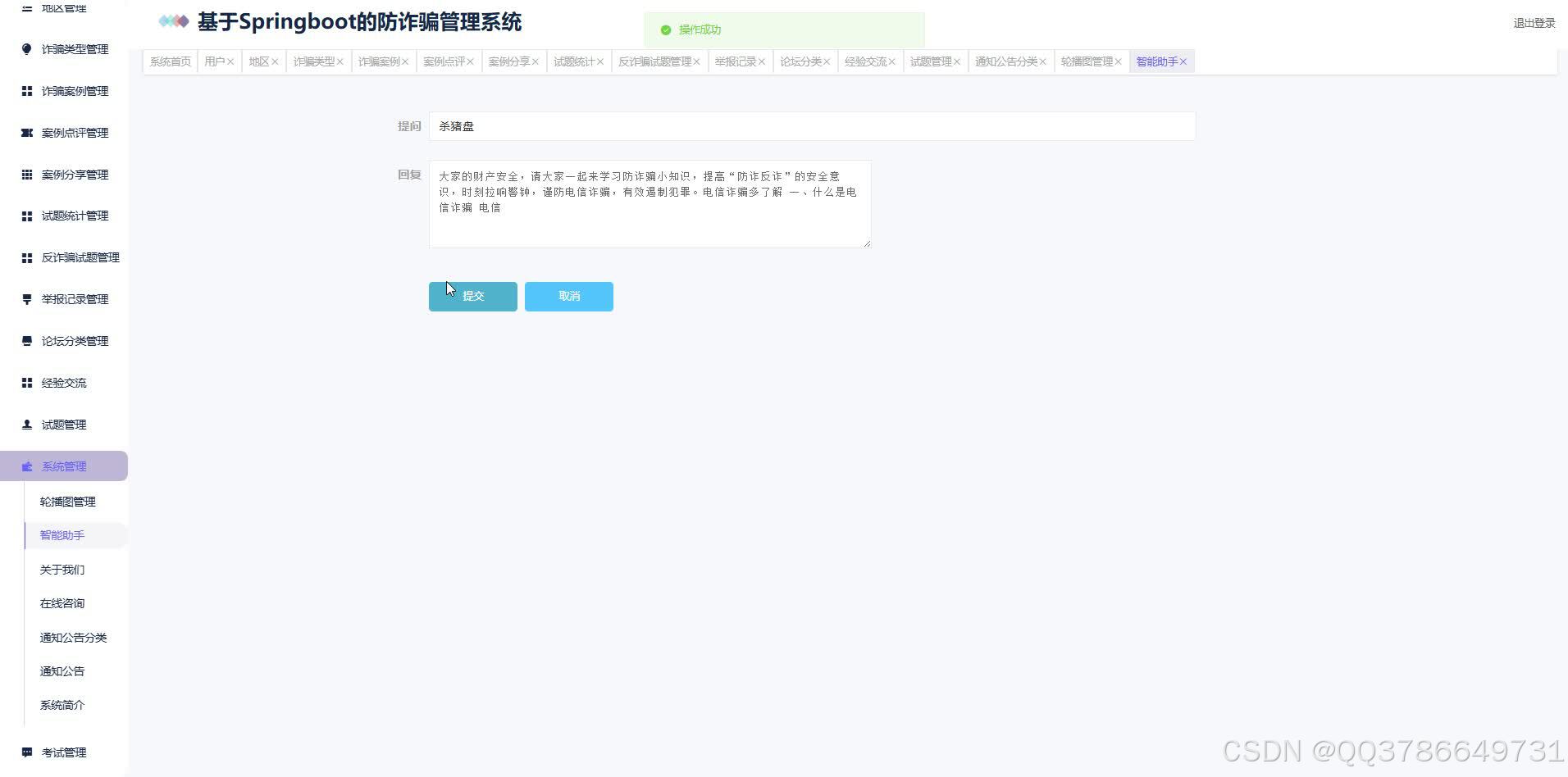The width and height of the screenshot is (1568, 777).
Task: Click the app logo beside the system title
Action: [x=173, y=21]
